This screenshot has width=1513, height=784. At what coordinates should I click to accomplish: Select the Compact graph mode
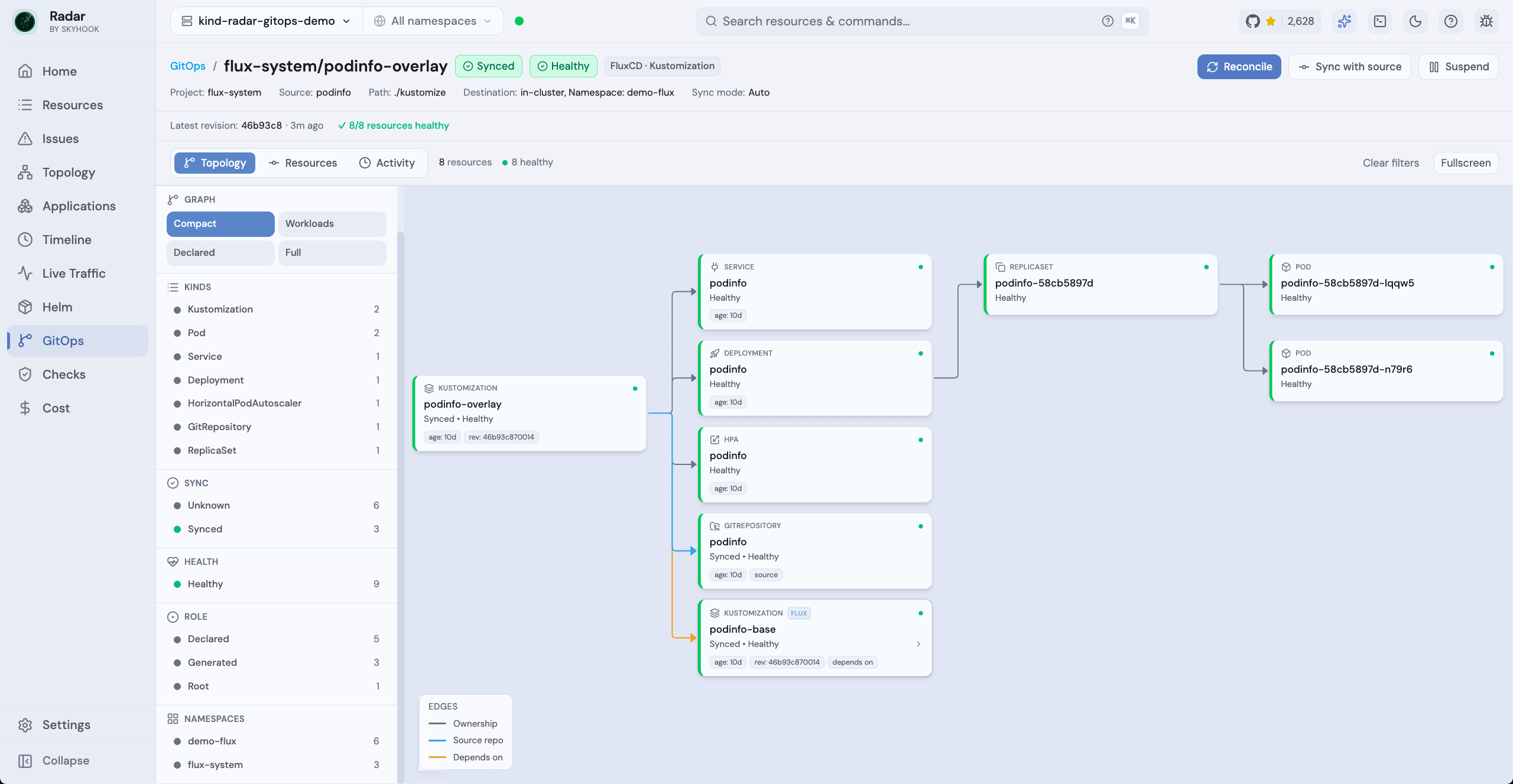220,224
